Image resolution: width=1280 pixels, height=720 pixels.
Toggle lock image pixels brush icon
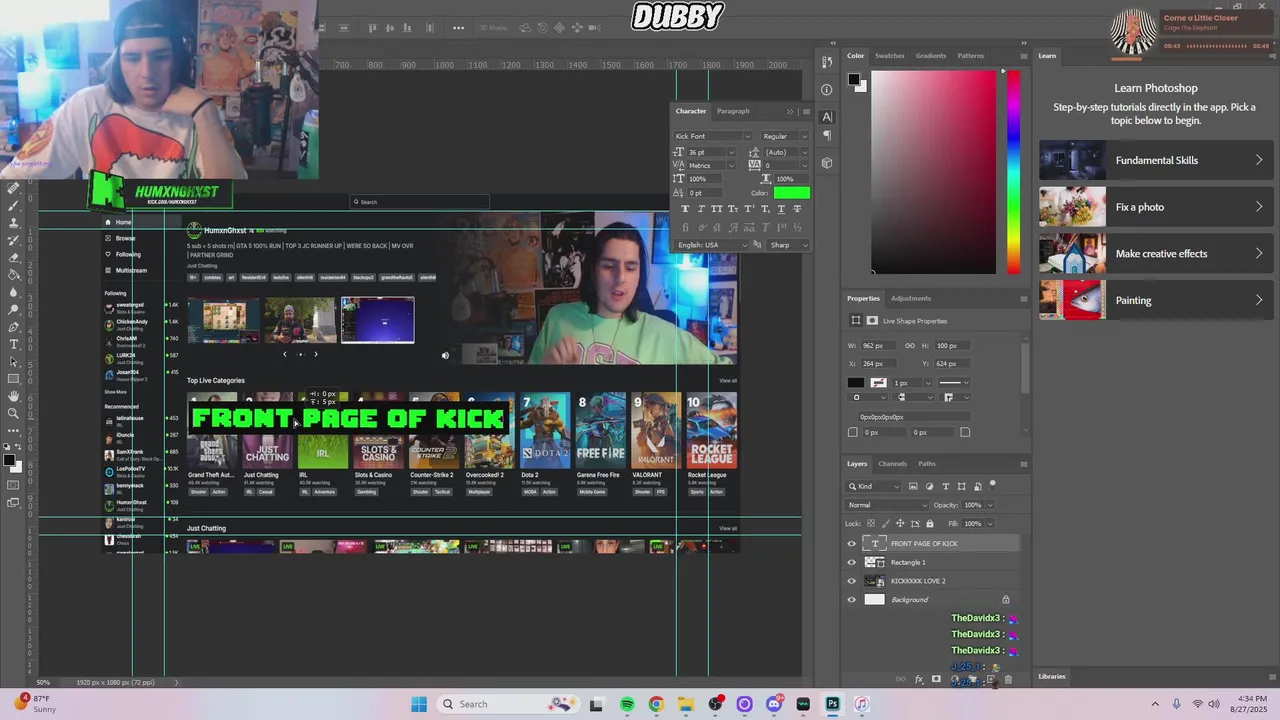[885, 523]
